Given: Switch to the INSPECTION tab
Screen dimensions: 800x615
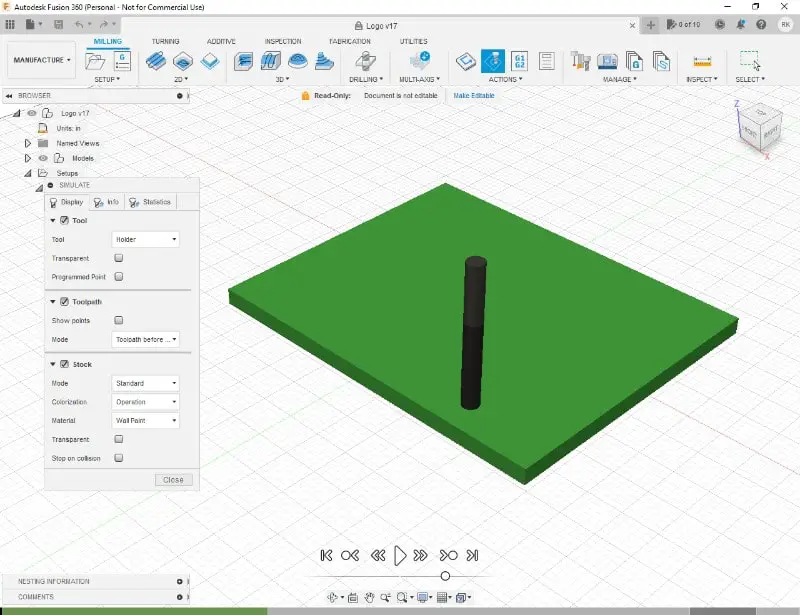Looking at the screenshot, I should coord(283,41).
